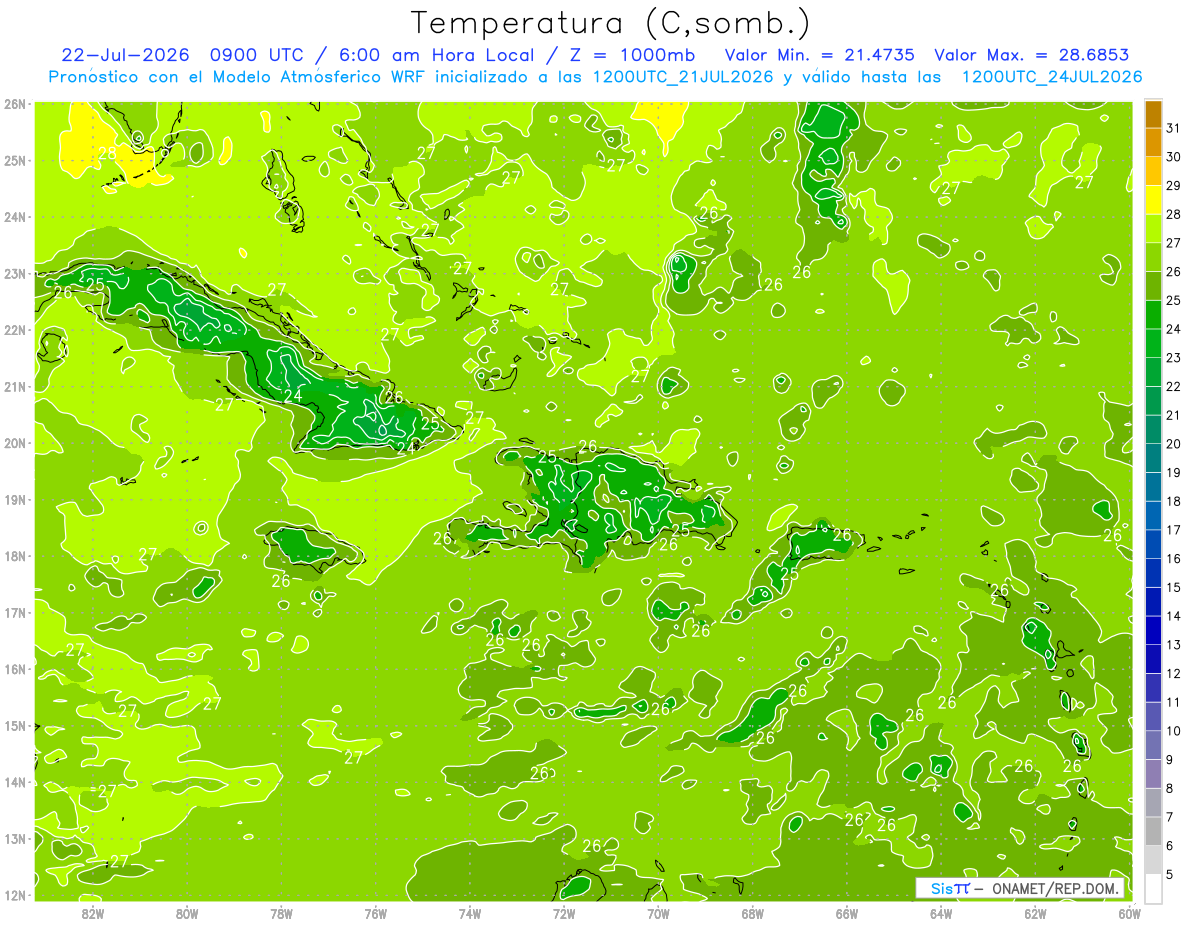This screenshot has height=927, width=1200.
Task: Click the colorbar legend value "31"
Action: pos(1174,127)
